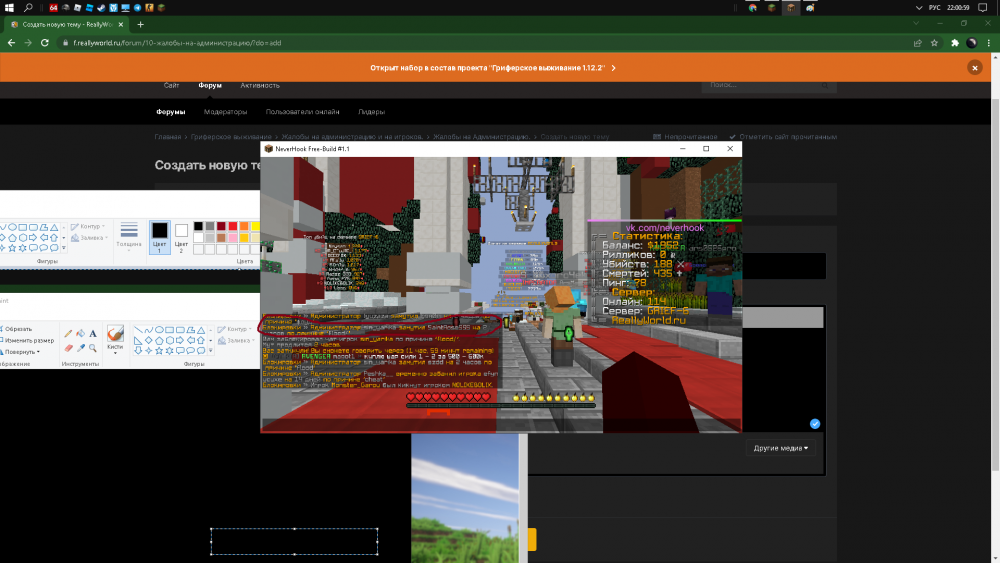Image resolution: width=1000 pixels, height=563 pixels.
Task: Close the 'Создать новую тему' browser tab
Action: pos(121,24)
